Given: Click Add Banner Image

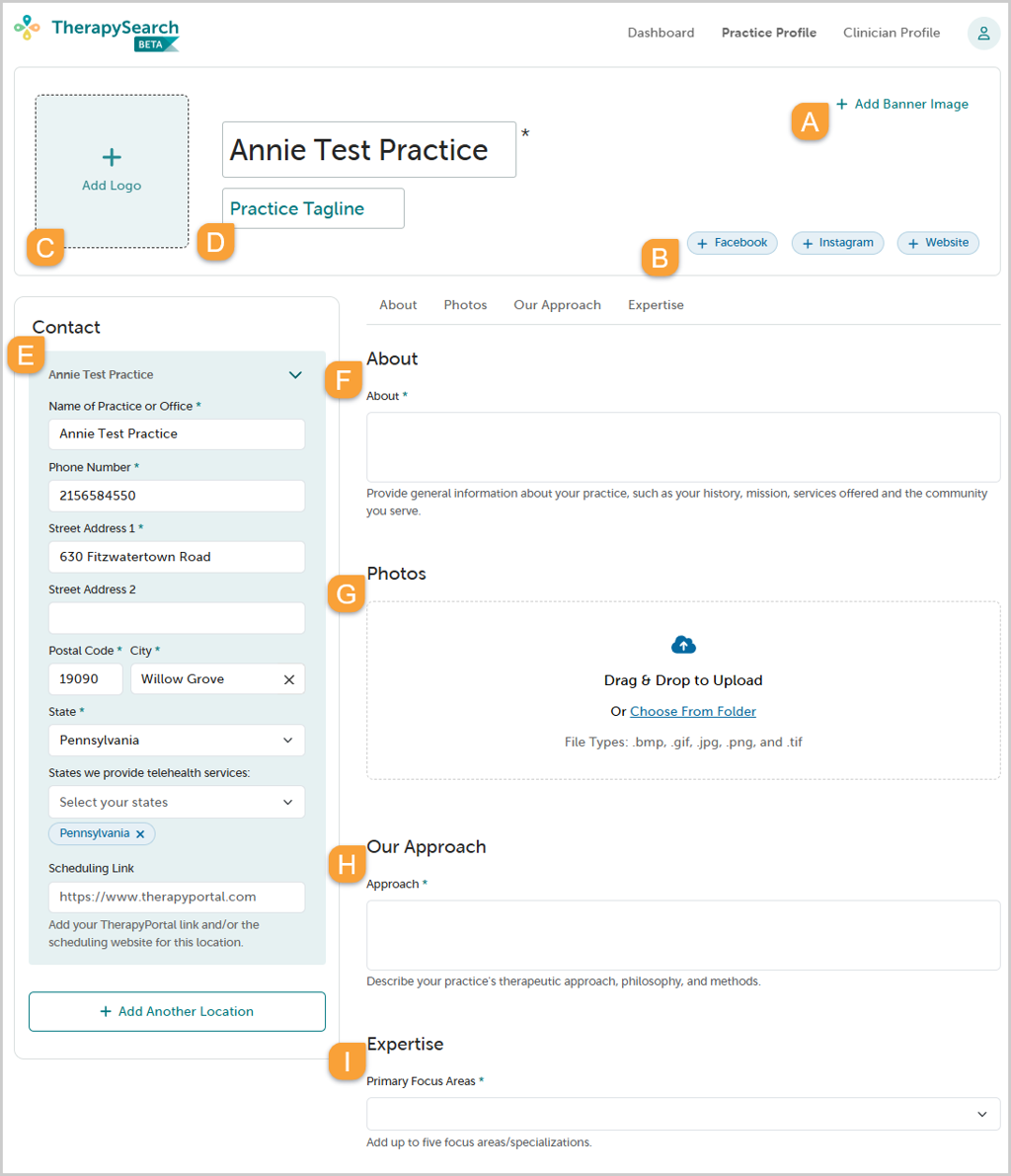Looking at the screenshot, I should pos(902,105).
